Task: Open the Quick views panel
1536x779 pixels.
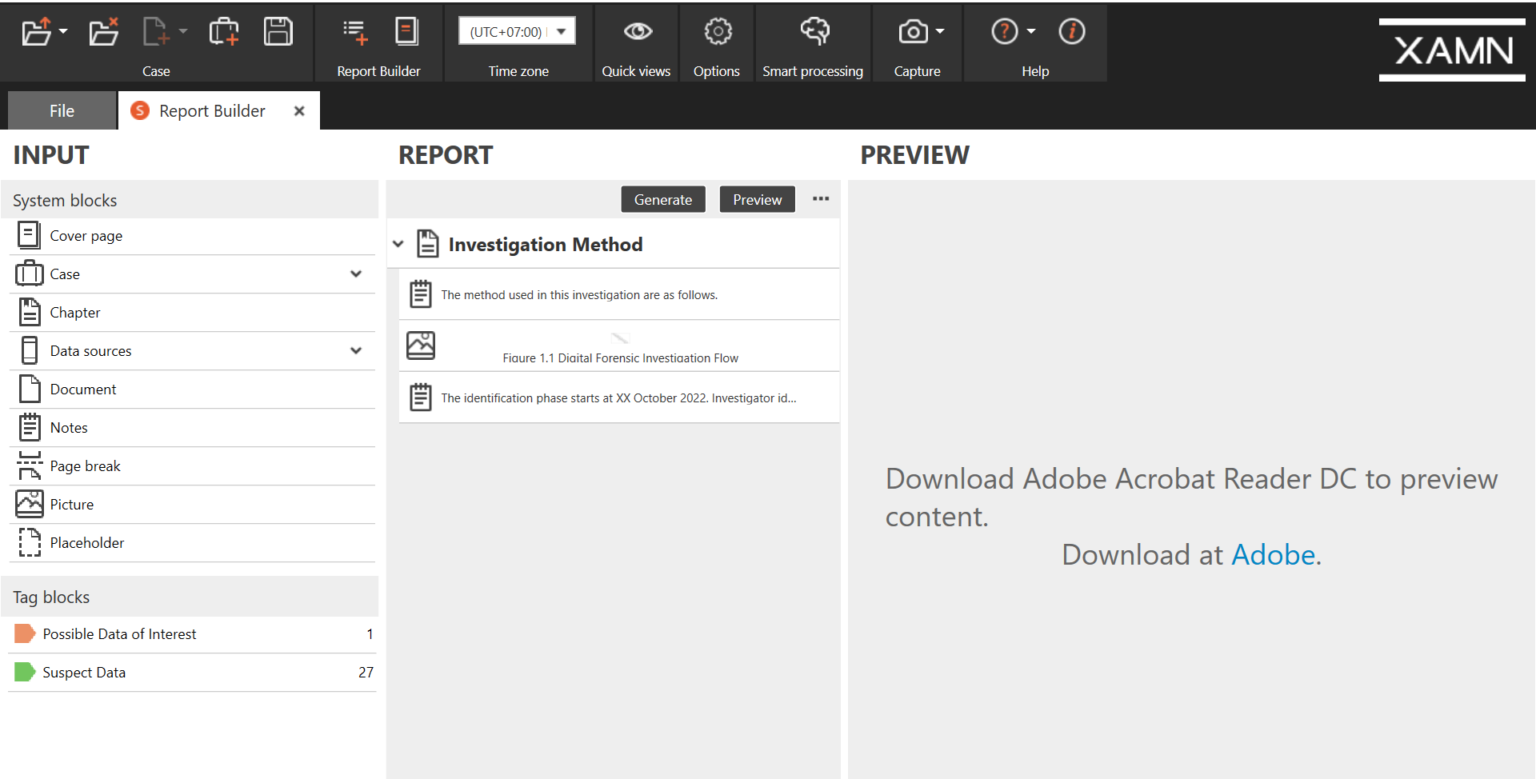Action: (x=636, y=42)
